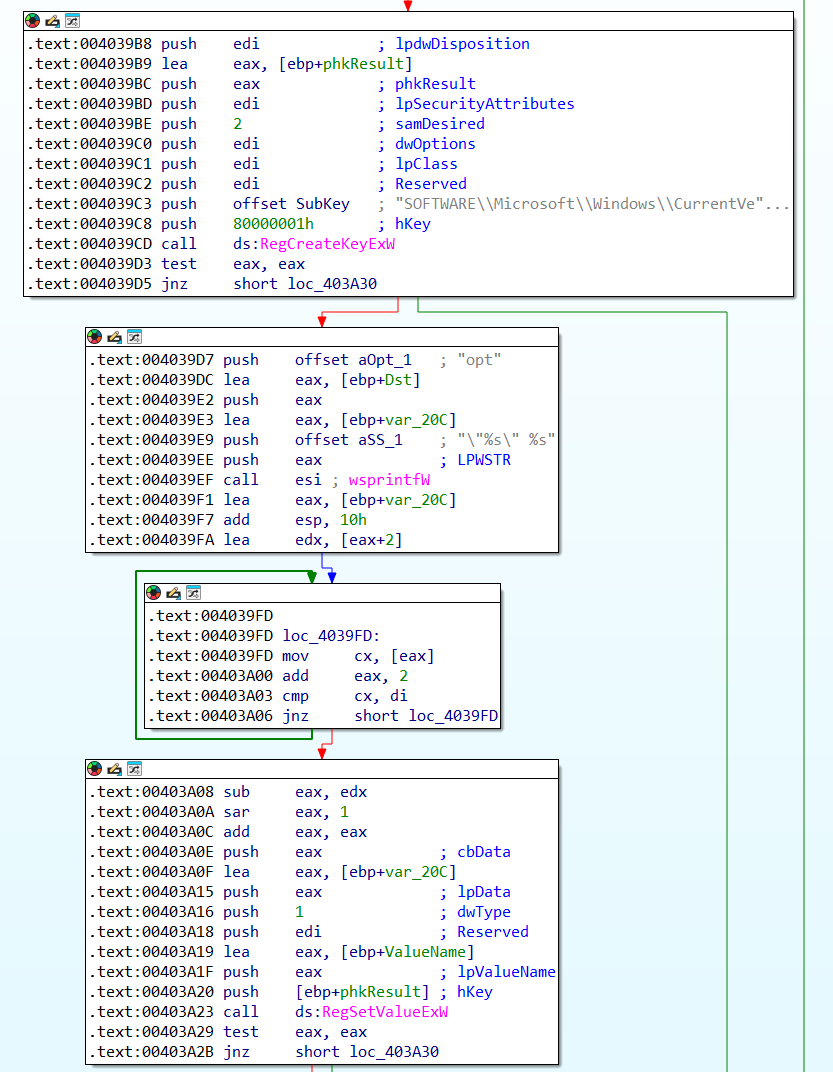Click the pencil edit icon on the RegCreateKeyExW node
Image resolution: width=833 pixels, height=1072 pixels.
coord(52,21)
